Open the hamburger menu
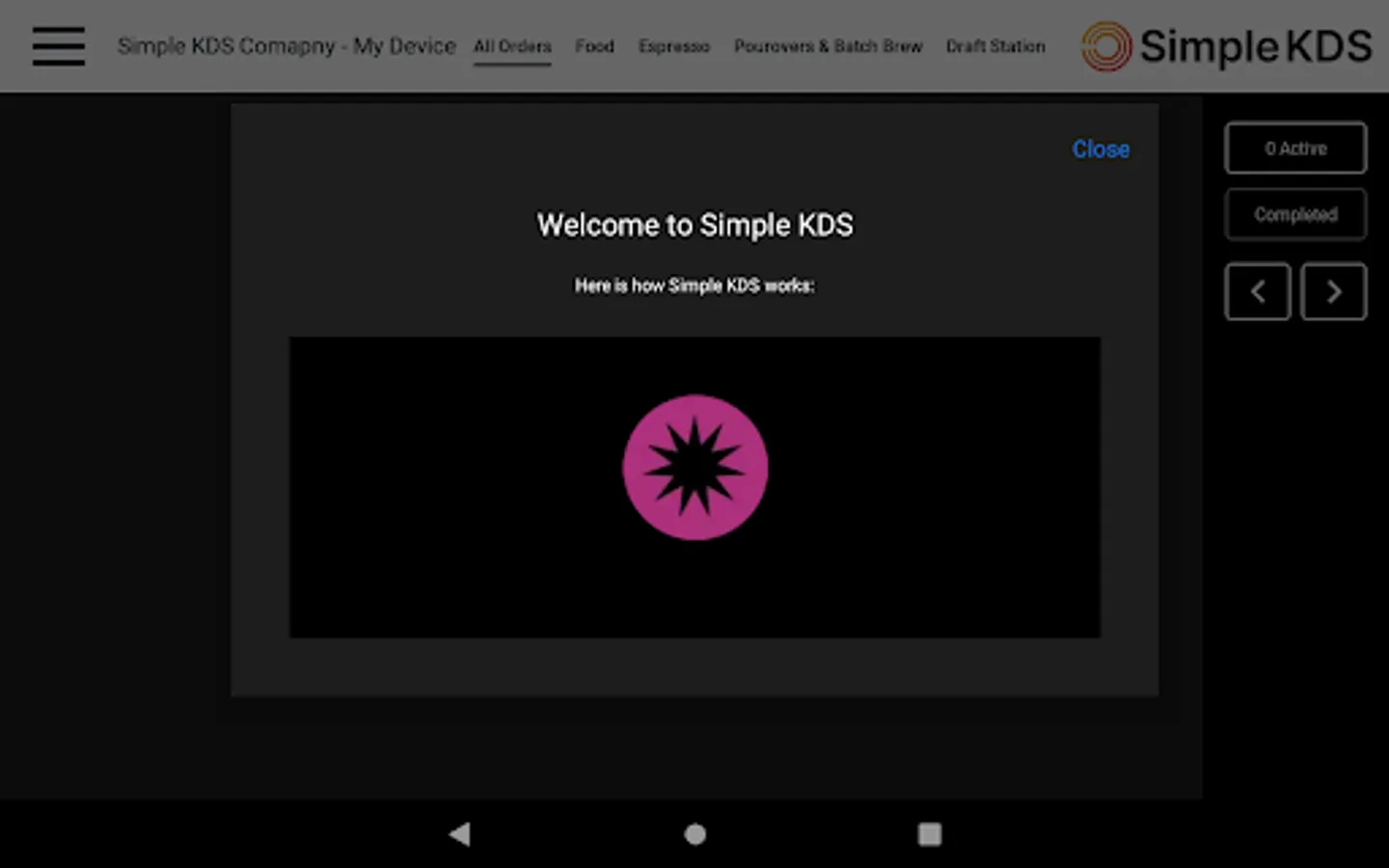This screenshot has height=868, width=1389. (x=59, y=46)
